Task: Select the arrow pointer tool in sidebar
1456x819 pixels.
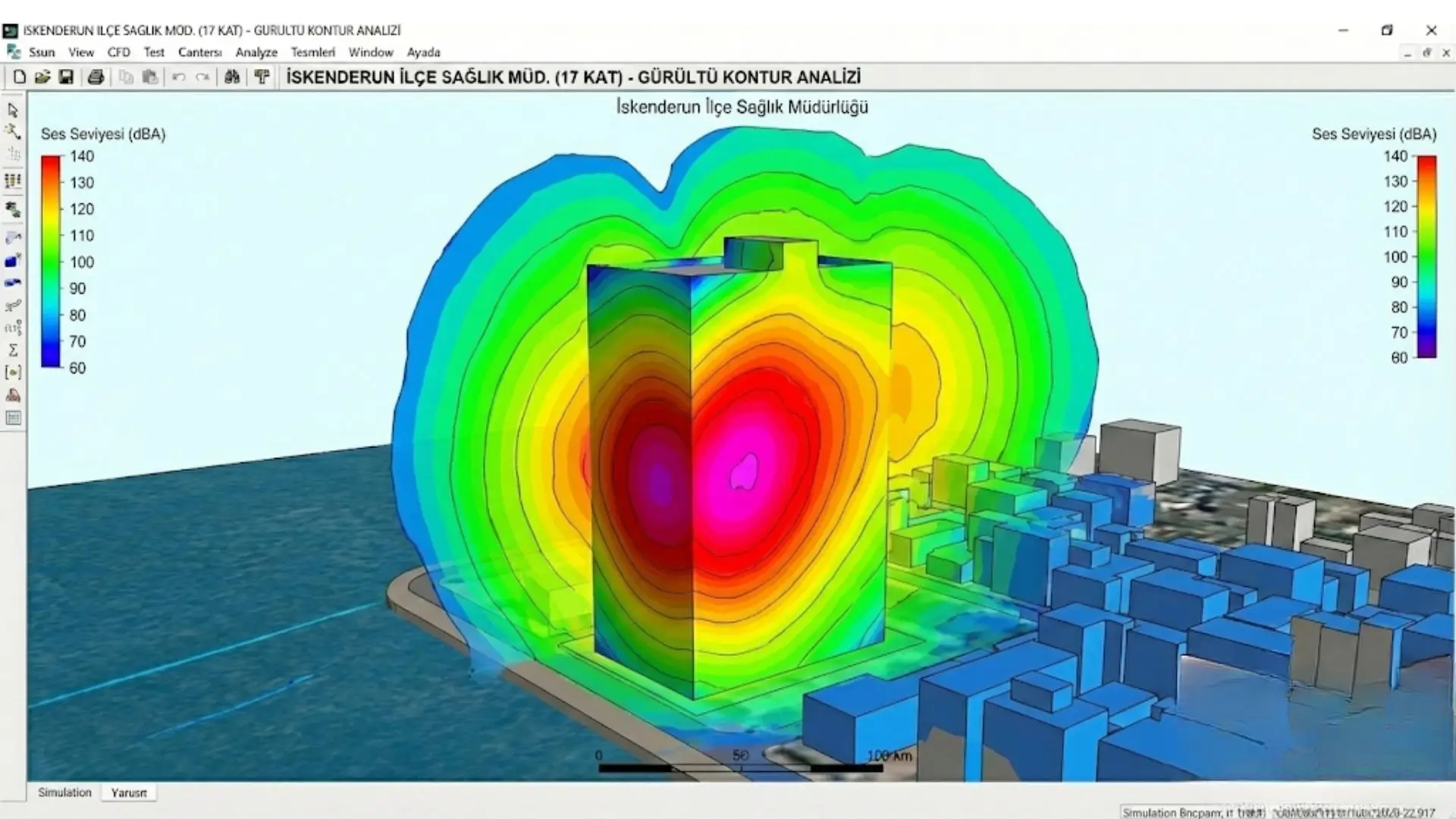Action: click(x=13, y=110)
